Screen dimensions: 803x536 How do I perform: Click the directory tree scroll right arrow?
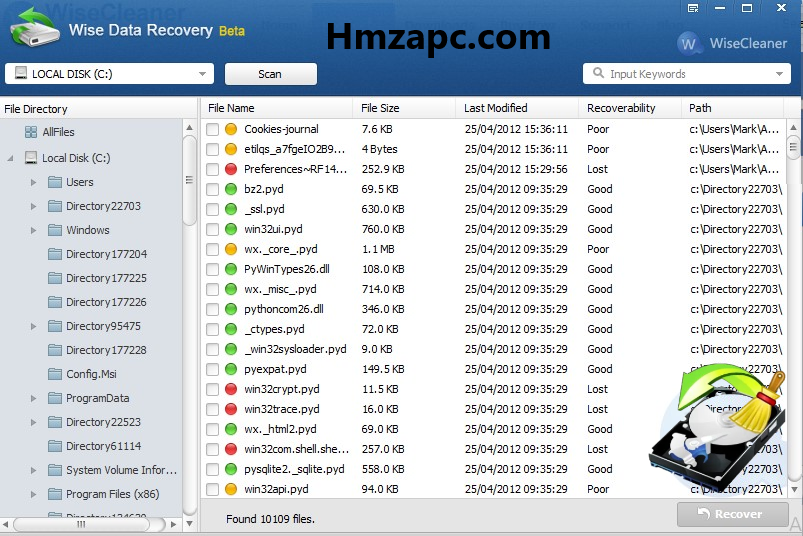pyautogui.click(x=174, y=524)
